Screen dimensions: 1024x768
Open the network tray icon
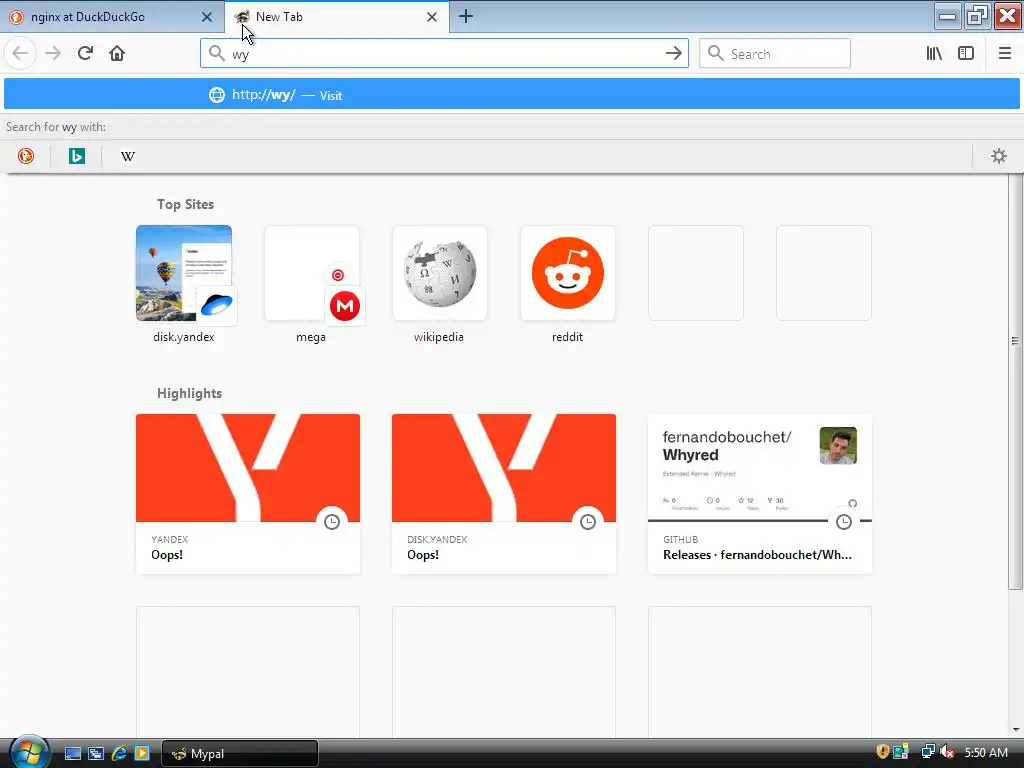927,752
